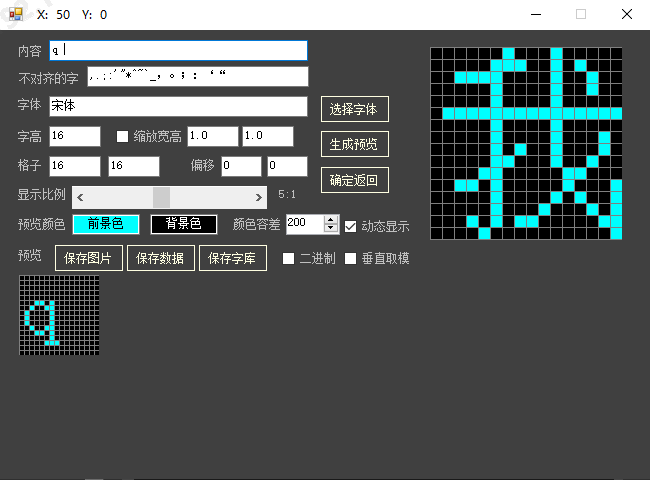Click the 选择字体 button
The image size is (650, 480).
[x=355, y=109]
